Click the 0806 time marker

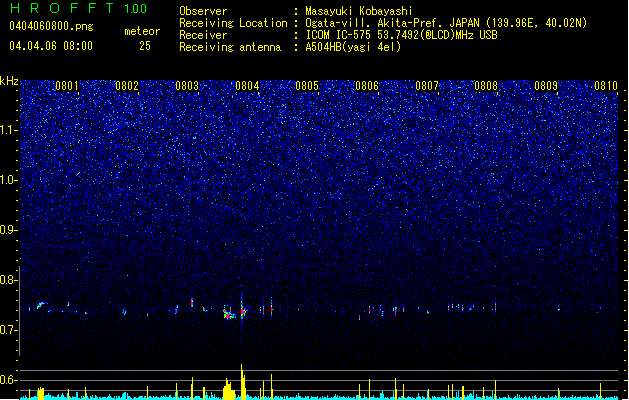point(367,86)
